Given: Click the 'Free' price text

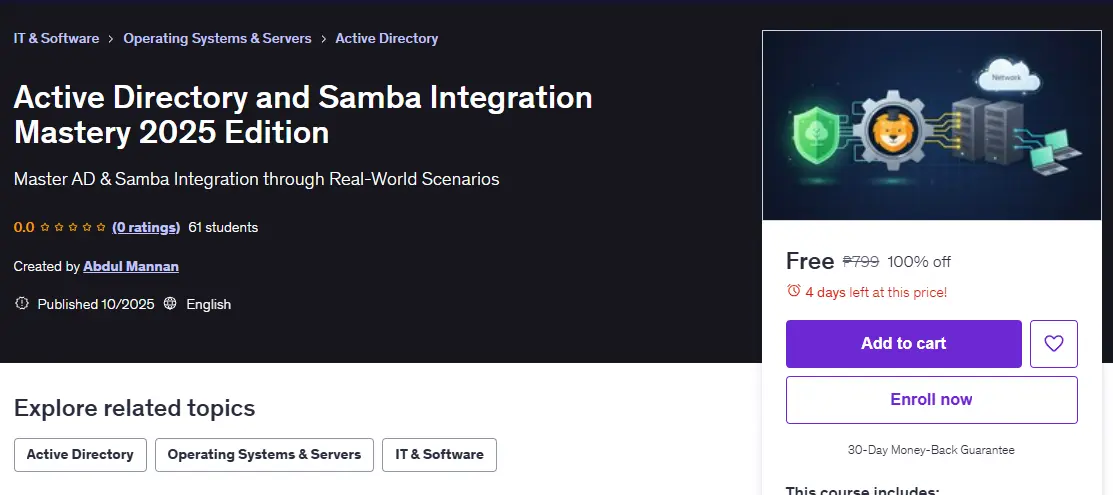Looking at the screenshot, I should click(810, 261).
